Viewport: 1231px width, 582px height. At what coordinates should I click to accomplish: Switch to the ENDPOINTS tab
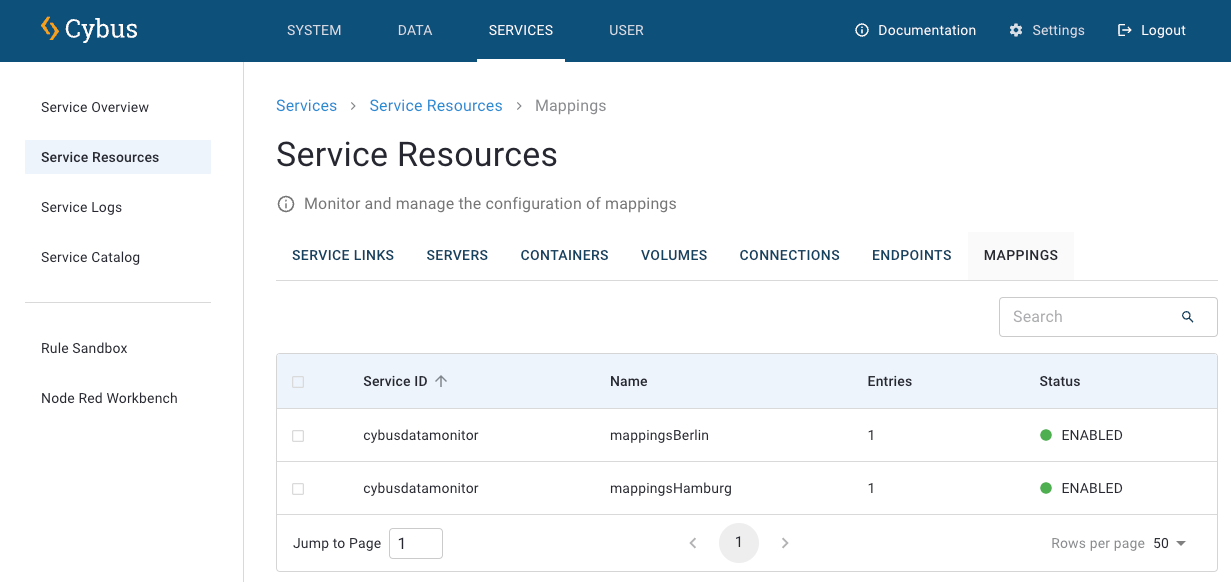(911, 255)
